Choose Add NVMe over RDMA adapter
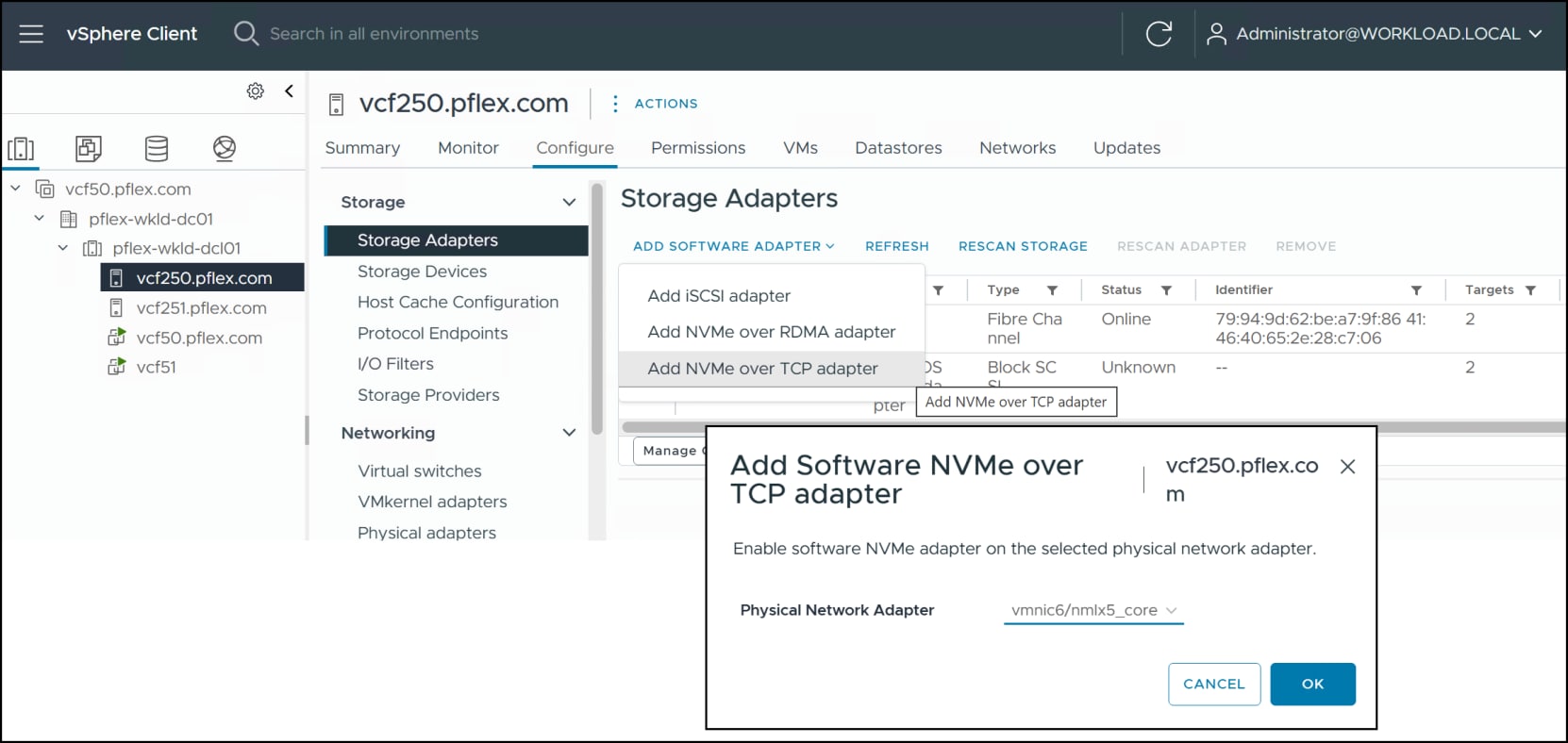This screenshot has height=743, width=1568. click(772, 332)
